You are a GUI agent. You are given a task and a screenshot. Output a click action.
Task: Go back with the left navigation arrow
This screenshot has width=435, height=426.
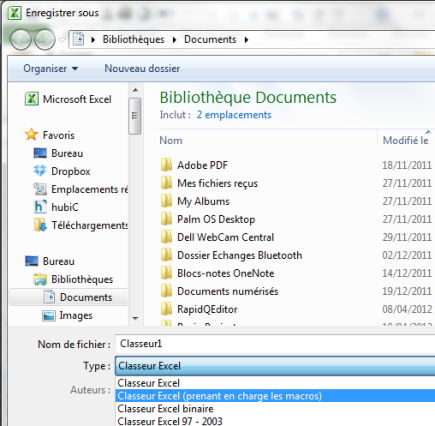pyautogui.click(x=21, y=40)
